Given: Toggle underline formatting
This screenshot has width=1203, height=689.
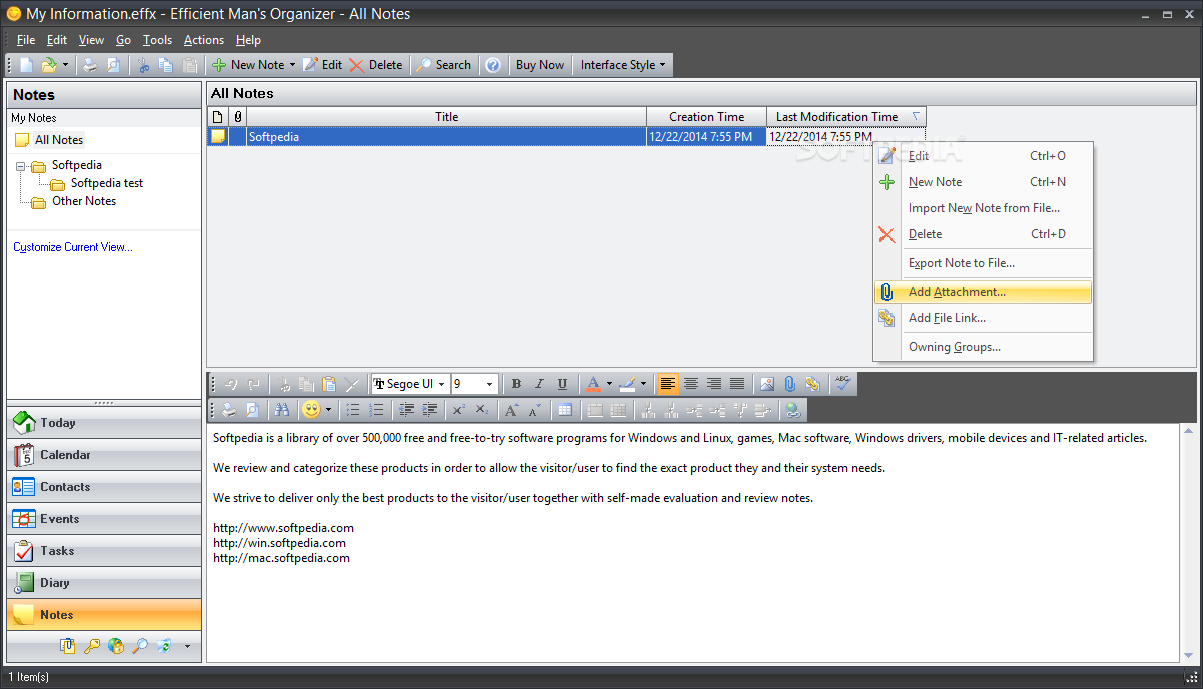Looking at the screenshot, I should click(562, 384).
